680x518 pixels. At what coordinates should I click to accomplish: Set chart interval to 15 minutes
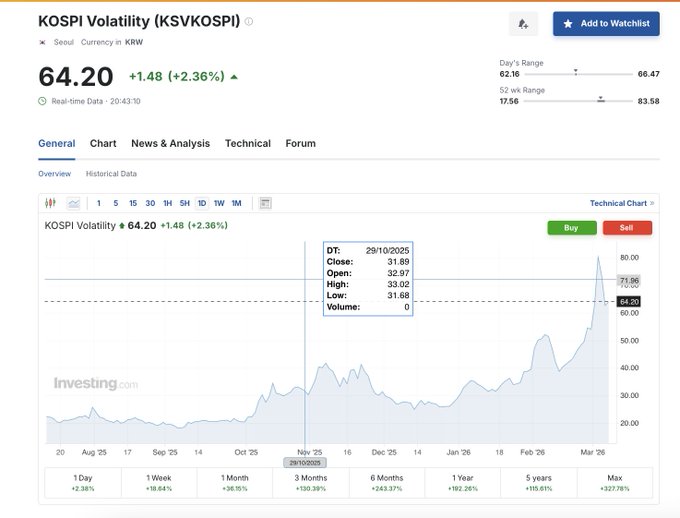[133, 203]
